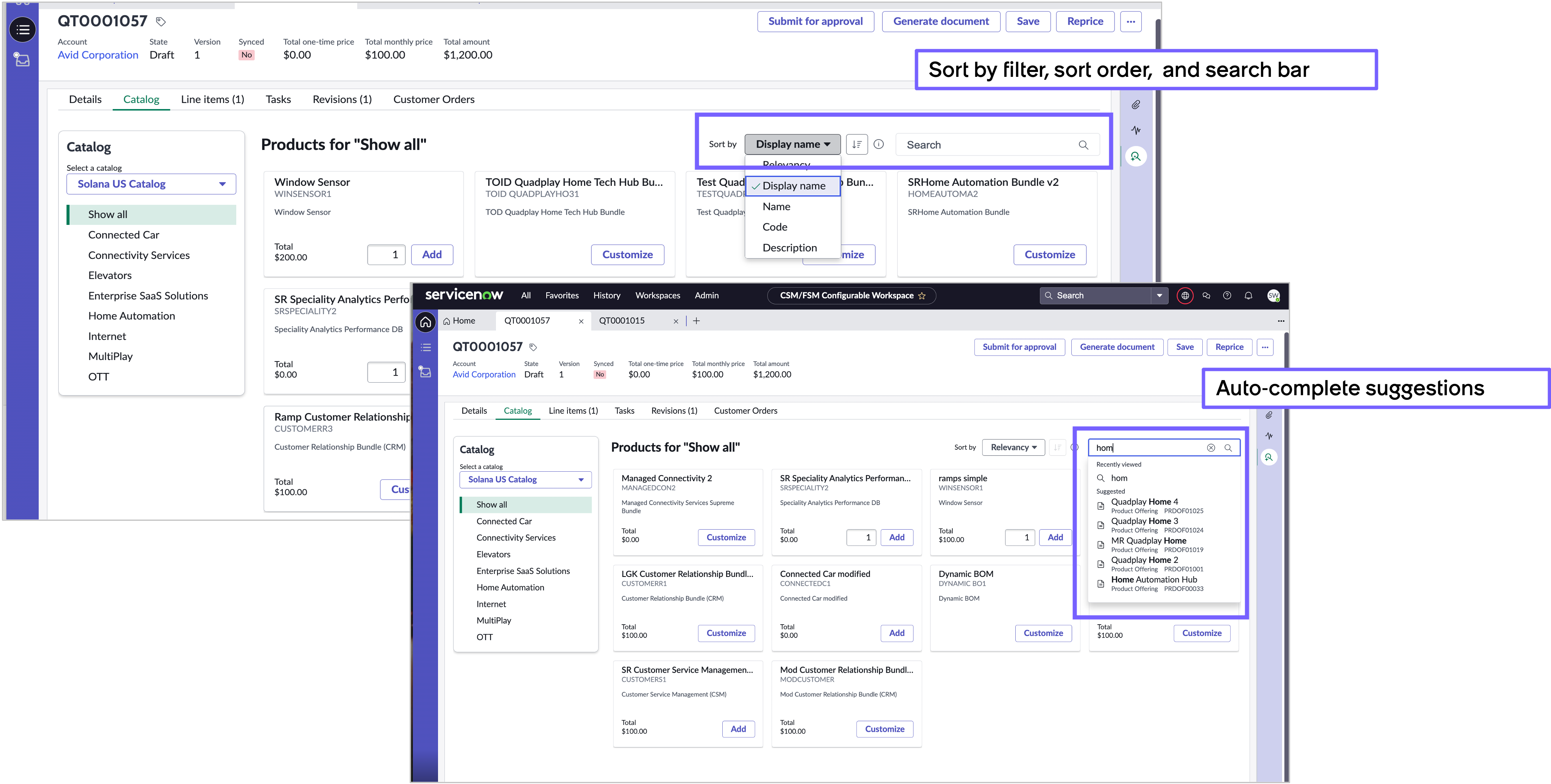Click Search field in back window catalog
The image size is (1551, 784).
[996, 145]
